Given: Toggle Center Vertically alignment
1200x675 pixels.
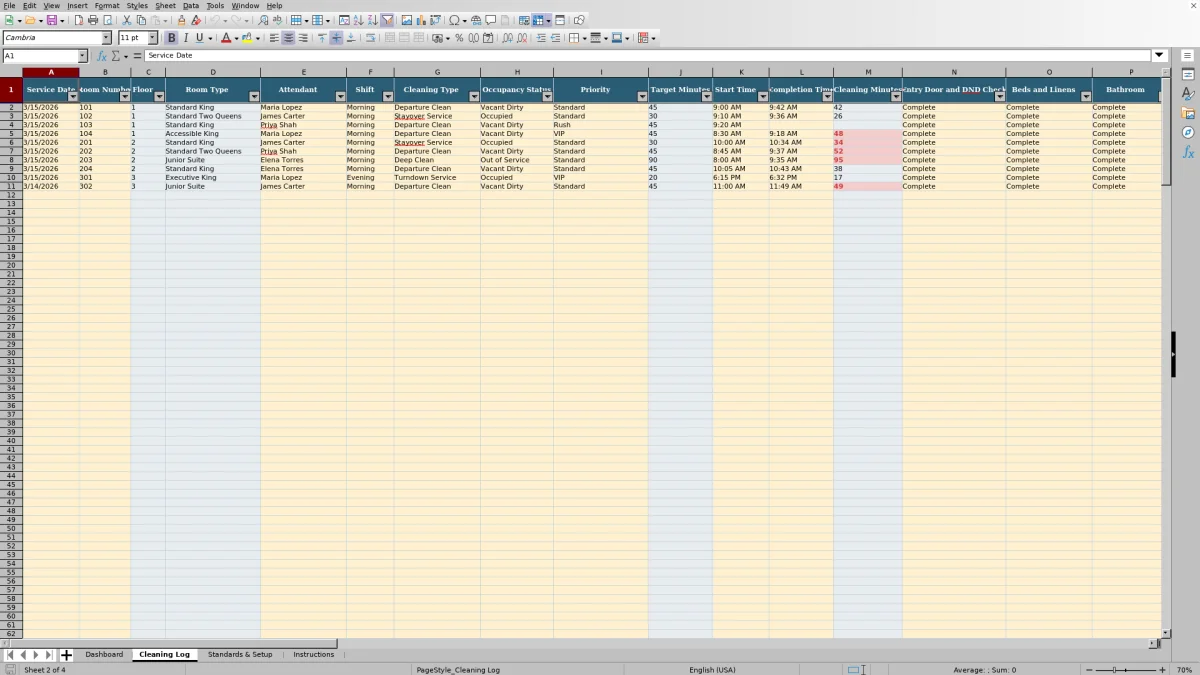Looking at the screenshot, I should point(336,38).
